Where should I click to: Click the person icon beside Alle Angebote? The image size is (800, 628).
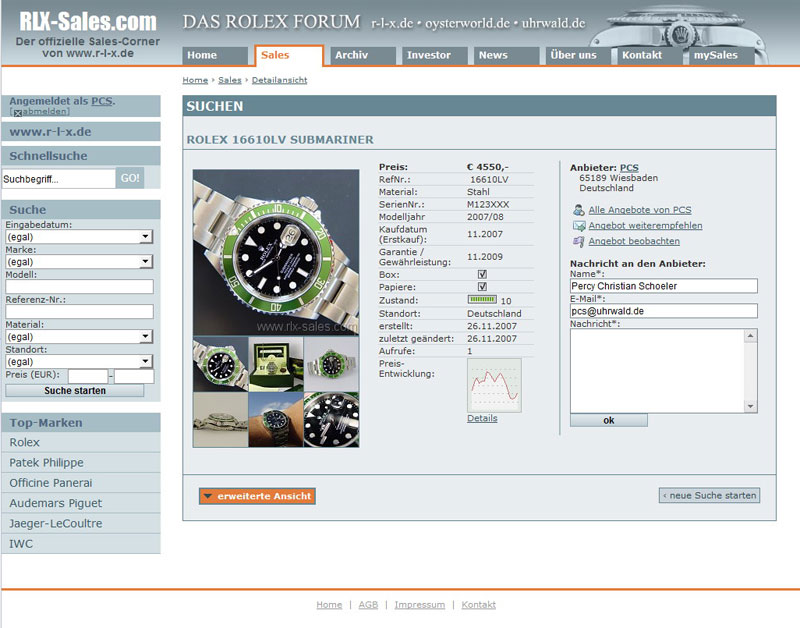[579, 210]
